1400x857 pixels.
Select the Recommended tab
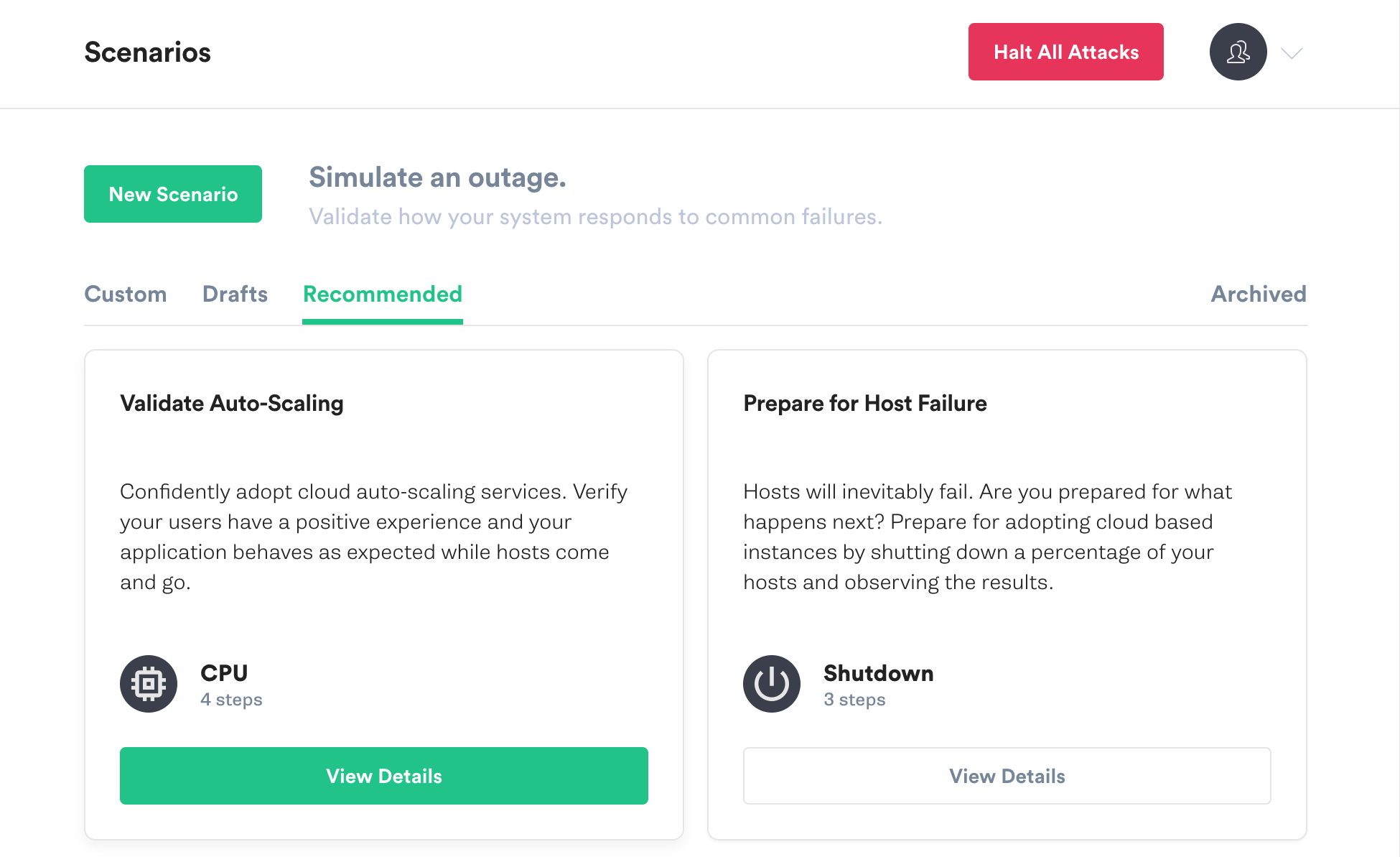click(383, 294)
